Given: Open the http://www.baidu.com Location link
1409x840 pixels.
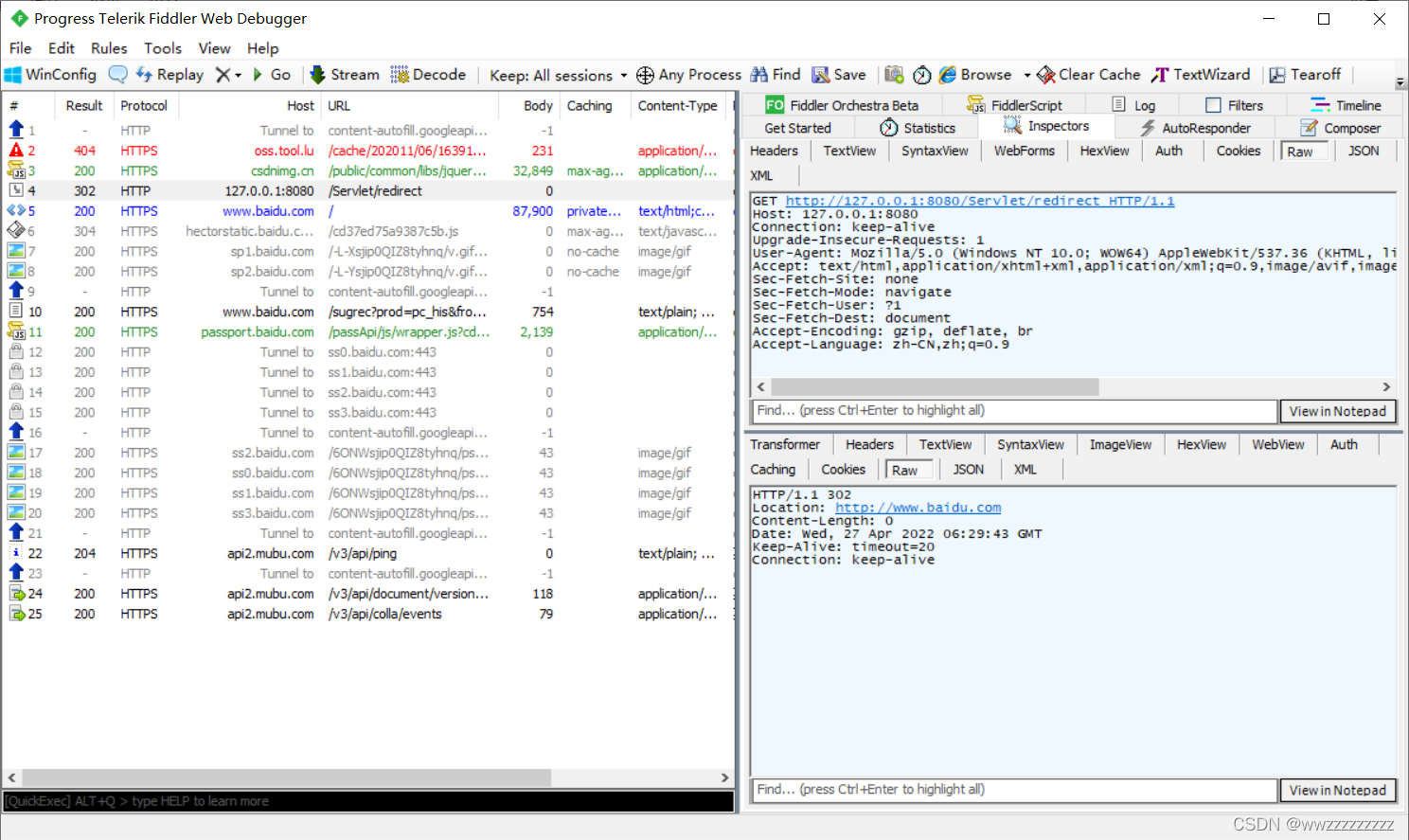Looking at the screenshot, I should 918,508.
